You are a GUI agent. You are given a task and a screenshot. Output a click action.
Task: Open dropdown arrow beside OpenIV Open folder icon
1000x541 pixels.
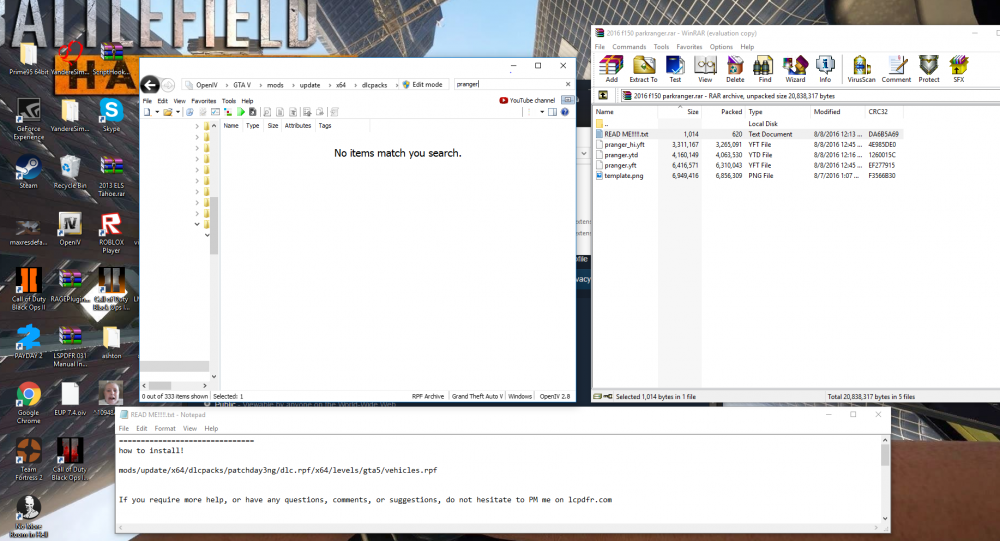[x=178, y=112]
